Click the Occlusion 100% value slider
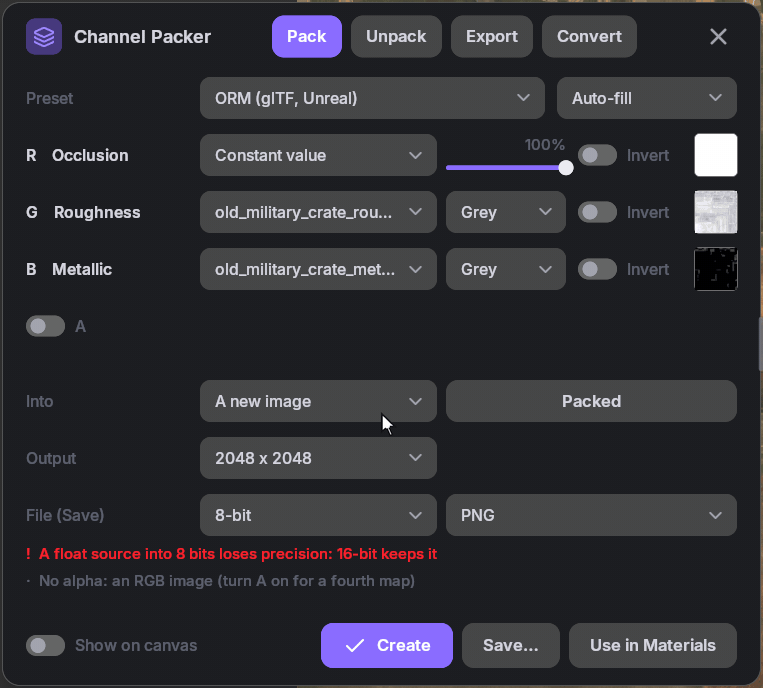This screenshot has height=688, width=763. (x=509, y=168)
